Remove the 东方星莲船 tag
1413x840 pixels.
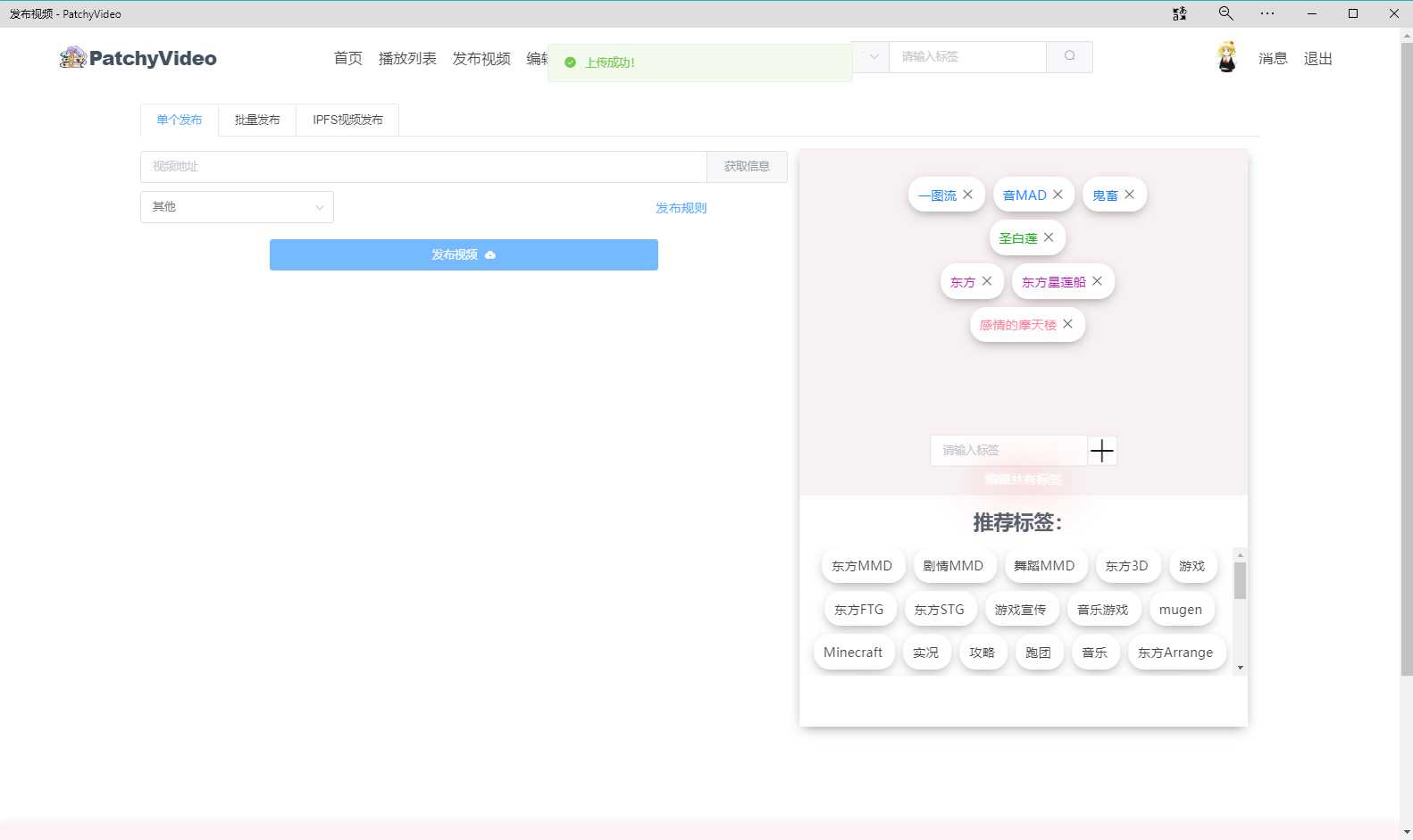(x=1097, y=281)
